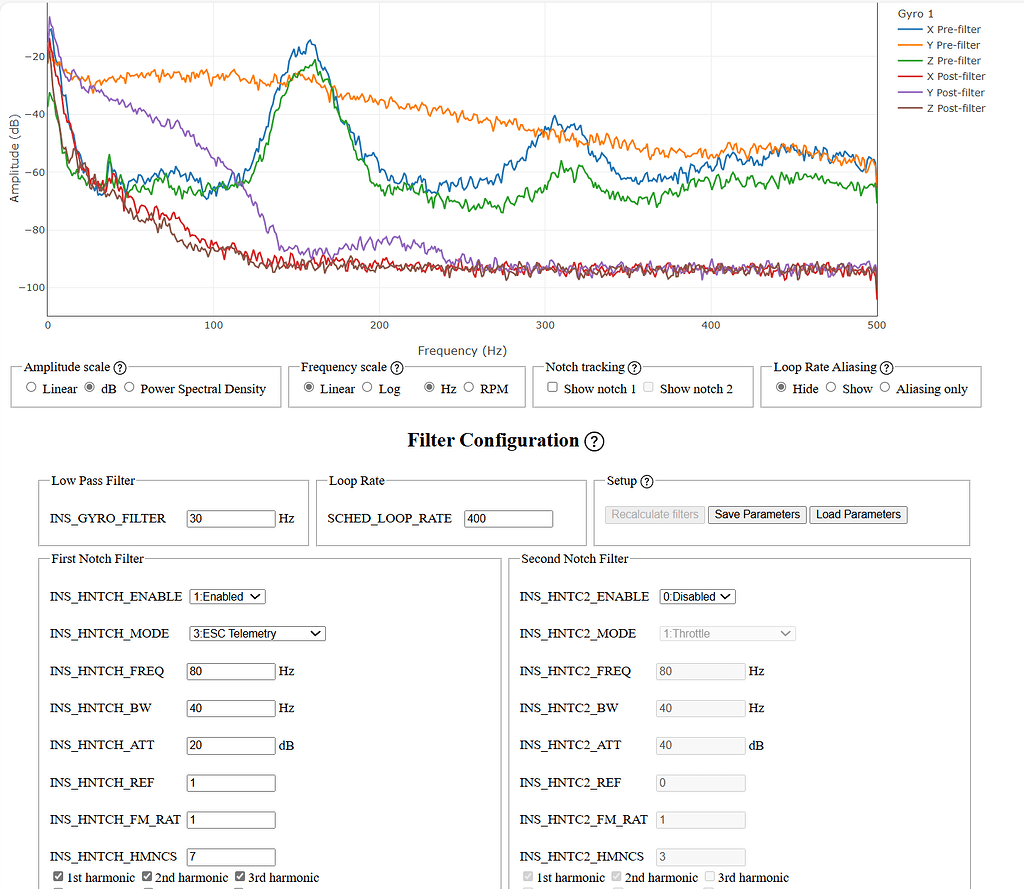
Task: Select Power Spectral Density amplitude scale
Action: (x=130, y=388)
